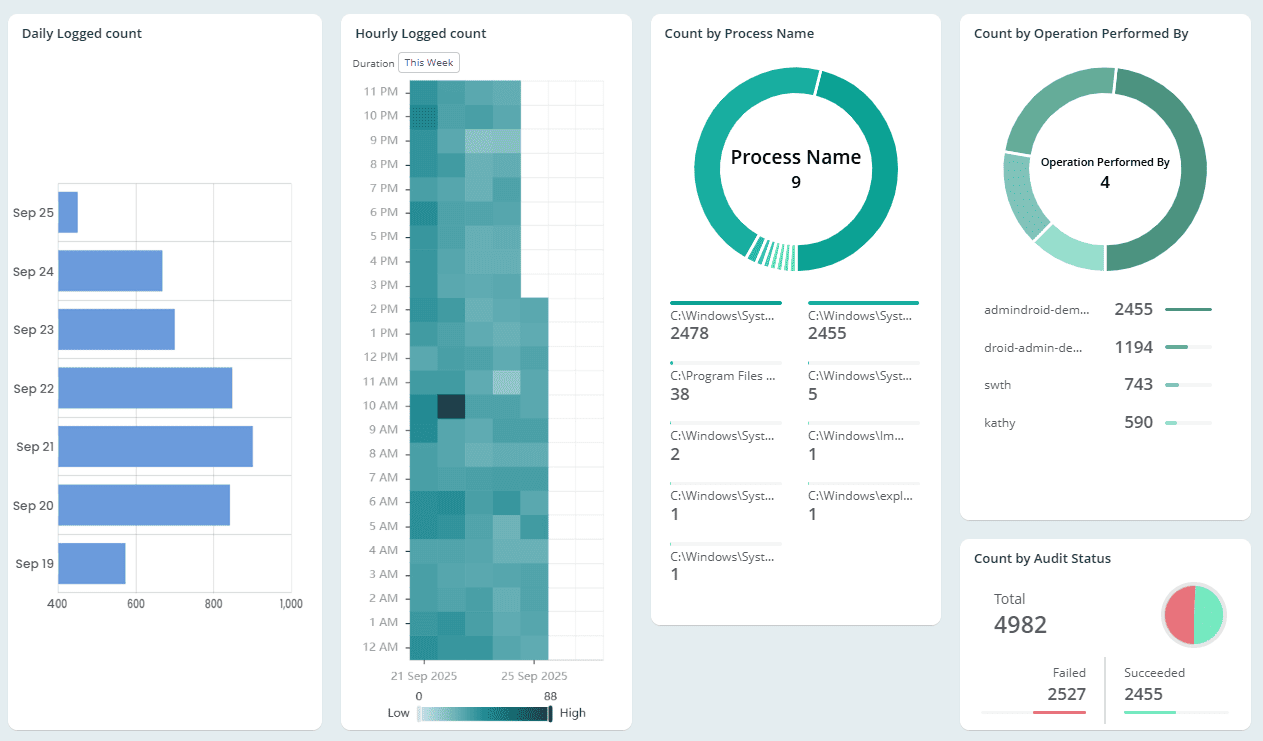1263x741 pixels.
Task: Open the This Week duration selector
Action: pyautogui.click(x=428, y=62)
